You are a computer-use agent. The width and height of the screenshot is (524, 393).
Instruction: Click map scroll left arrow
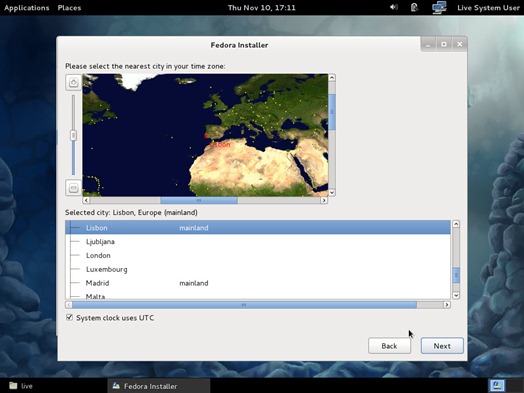point(86,200)
